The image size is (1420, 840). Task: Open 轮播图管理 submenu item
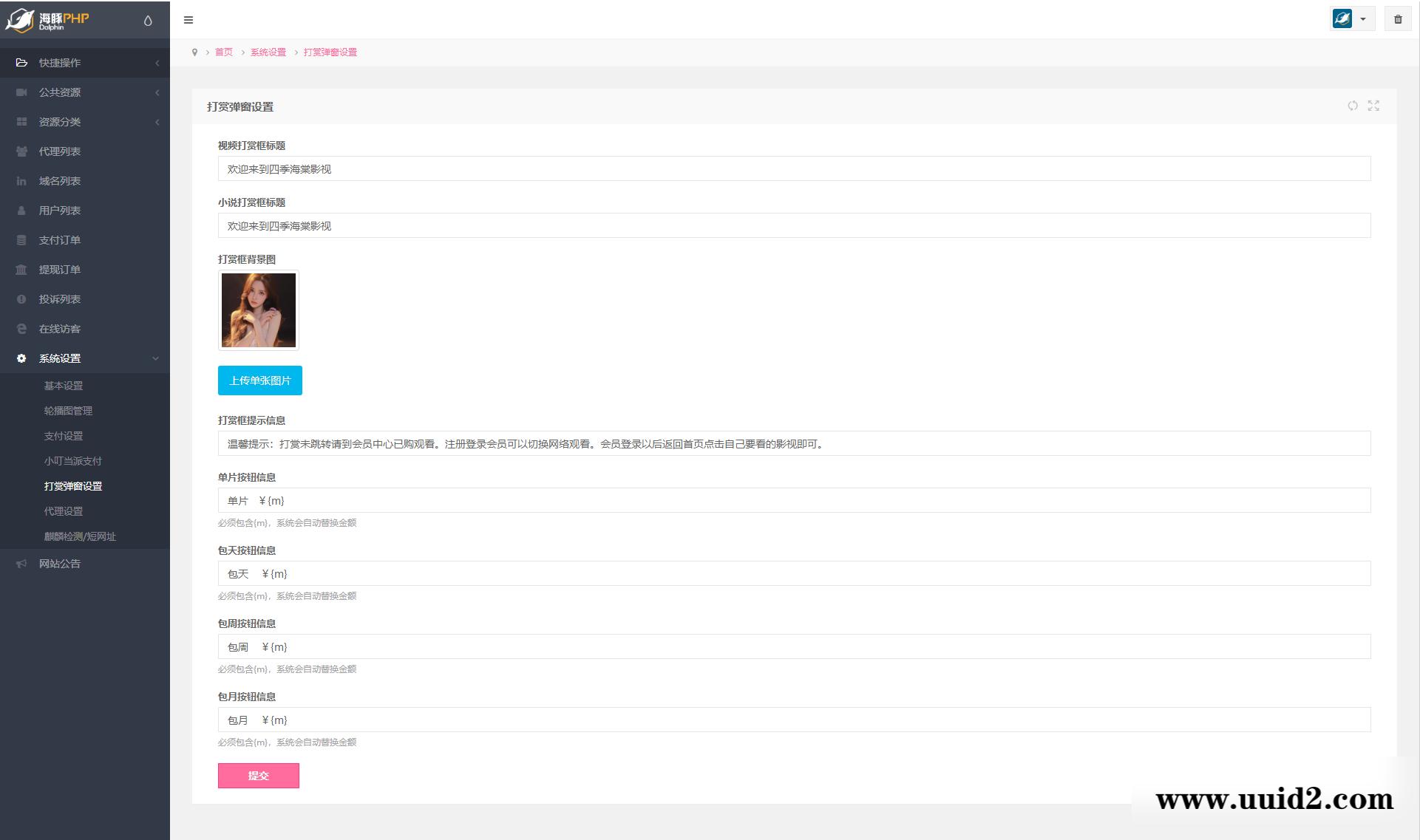(x=68, y=411)
